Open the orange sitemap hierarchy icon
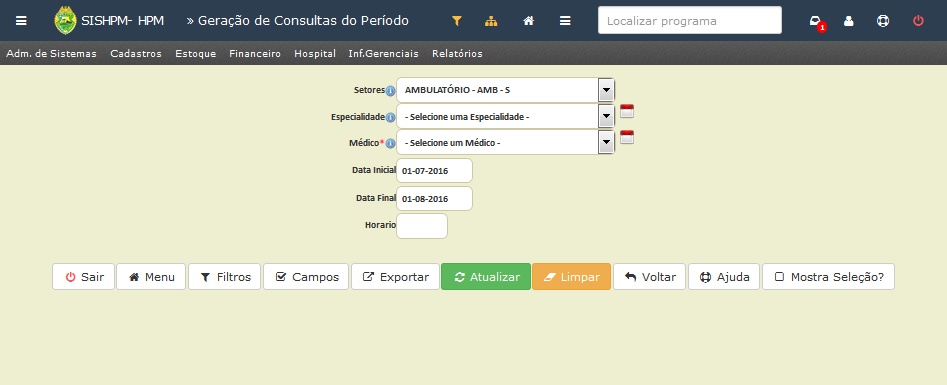947x385 pixels. (491, 21)
